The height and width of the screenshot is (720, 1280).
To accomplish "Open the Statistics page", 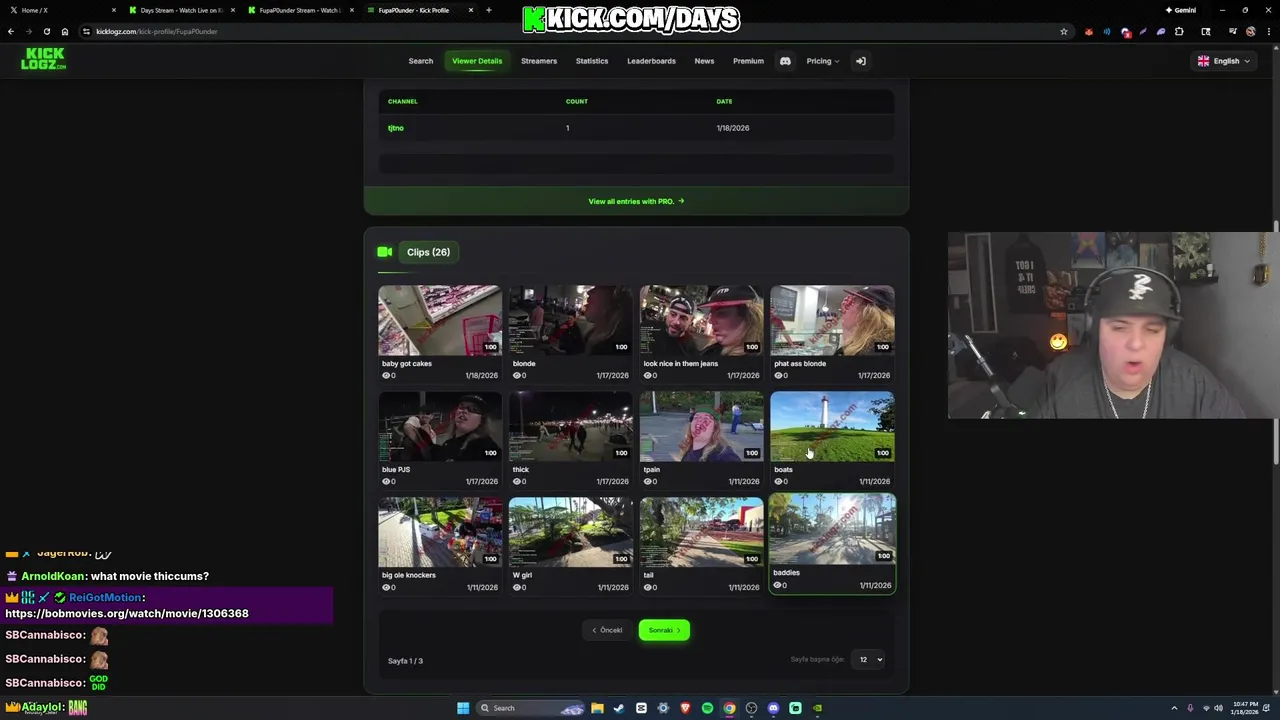I will 592,61.
